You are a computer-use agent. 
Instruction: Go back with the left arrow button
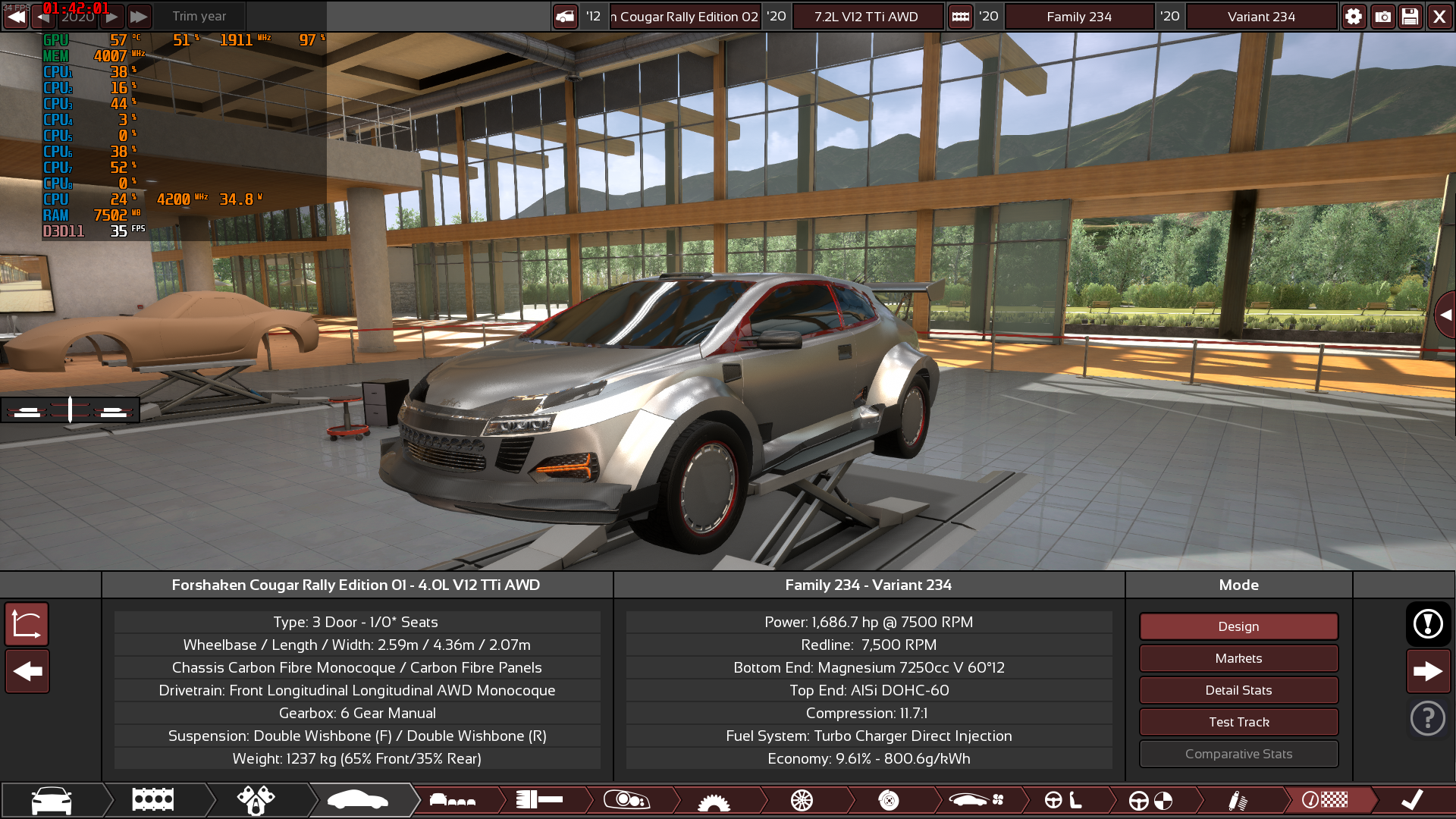(27, 671)
